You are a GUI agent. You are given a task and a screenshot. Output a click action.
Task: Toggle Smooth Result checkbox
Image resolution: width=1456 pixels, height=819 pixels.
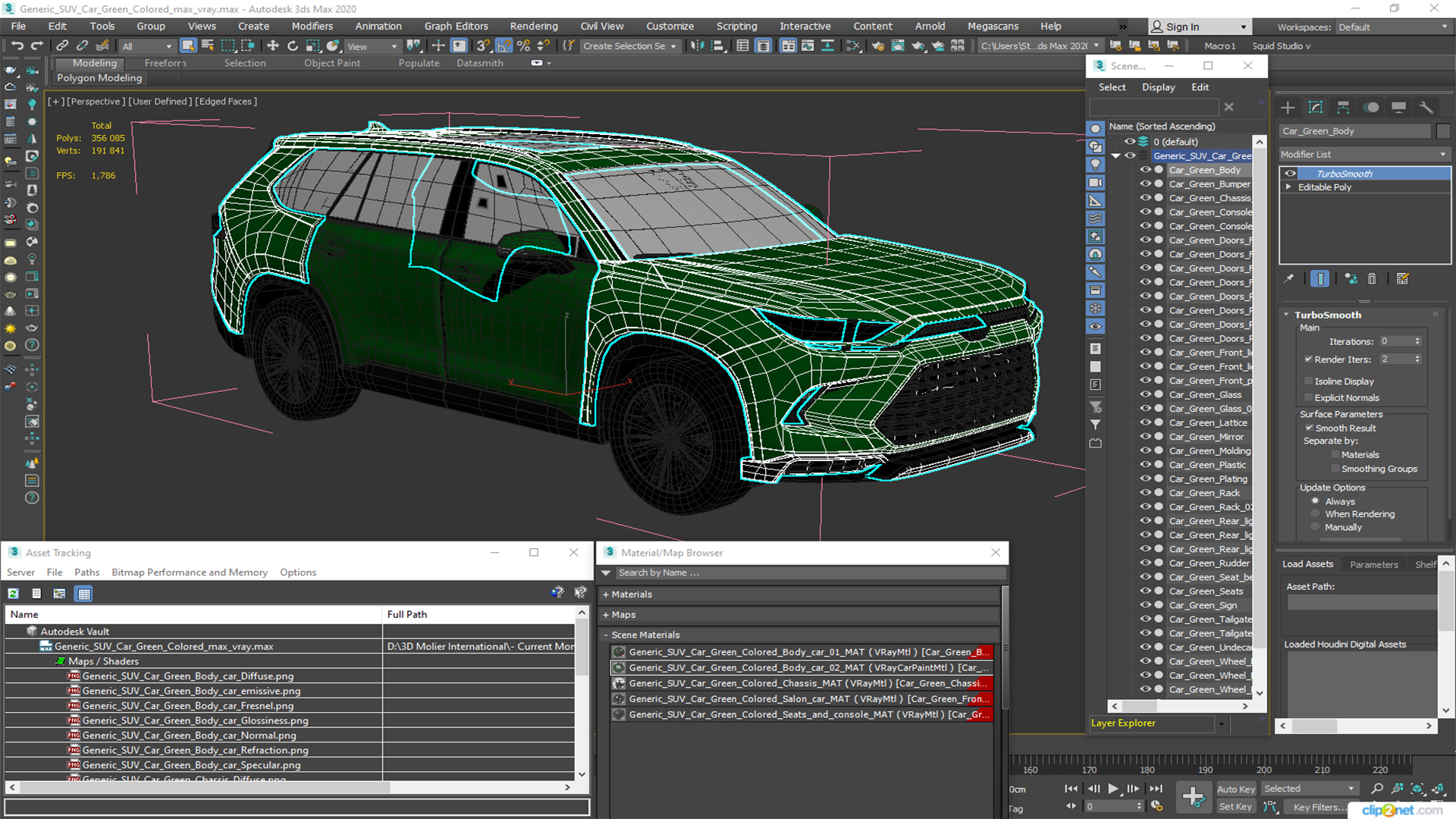pos(1309,428)
